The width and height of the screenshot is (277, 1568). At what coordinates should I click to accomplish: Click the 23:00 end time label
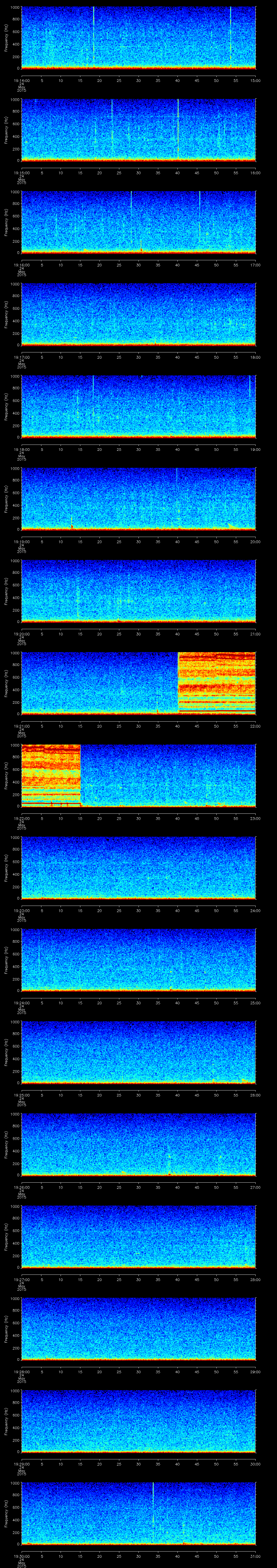[x=255, y=818]
